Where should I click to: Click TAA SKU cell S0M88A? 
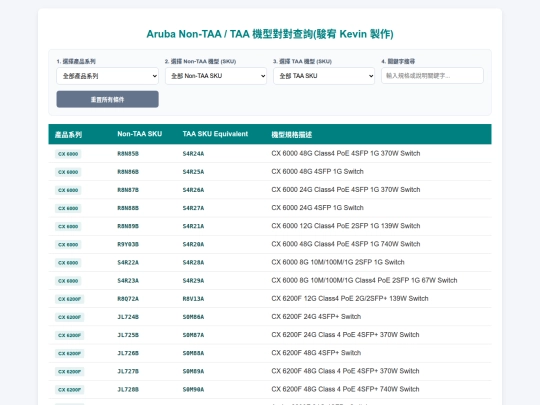193,353
